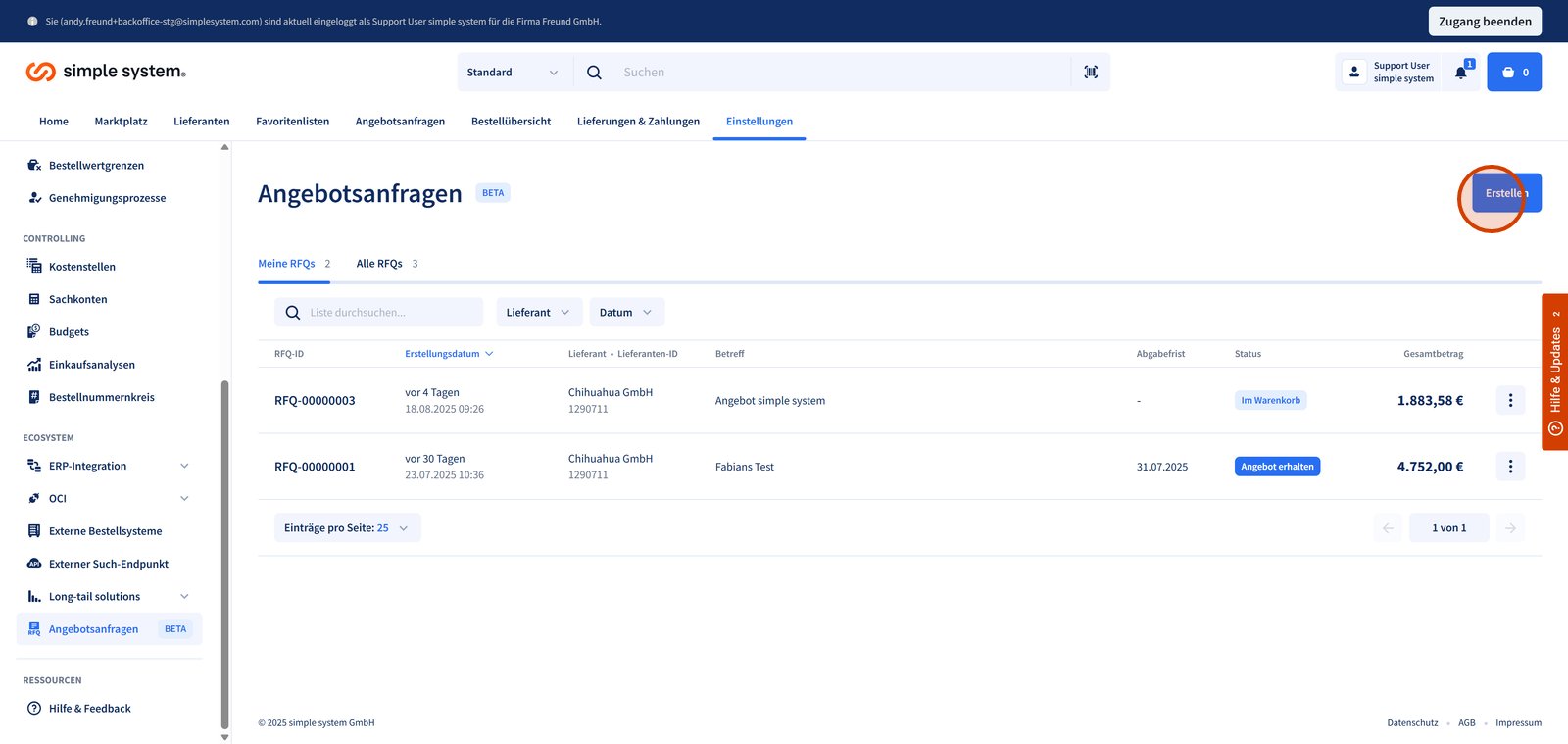Open Einkaufsanalysen in sidebar
The width and height of the screenshot is (1568, 744).
(91, 365)
